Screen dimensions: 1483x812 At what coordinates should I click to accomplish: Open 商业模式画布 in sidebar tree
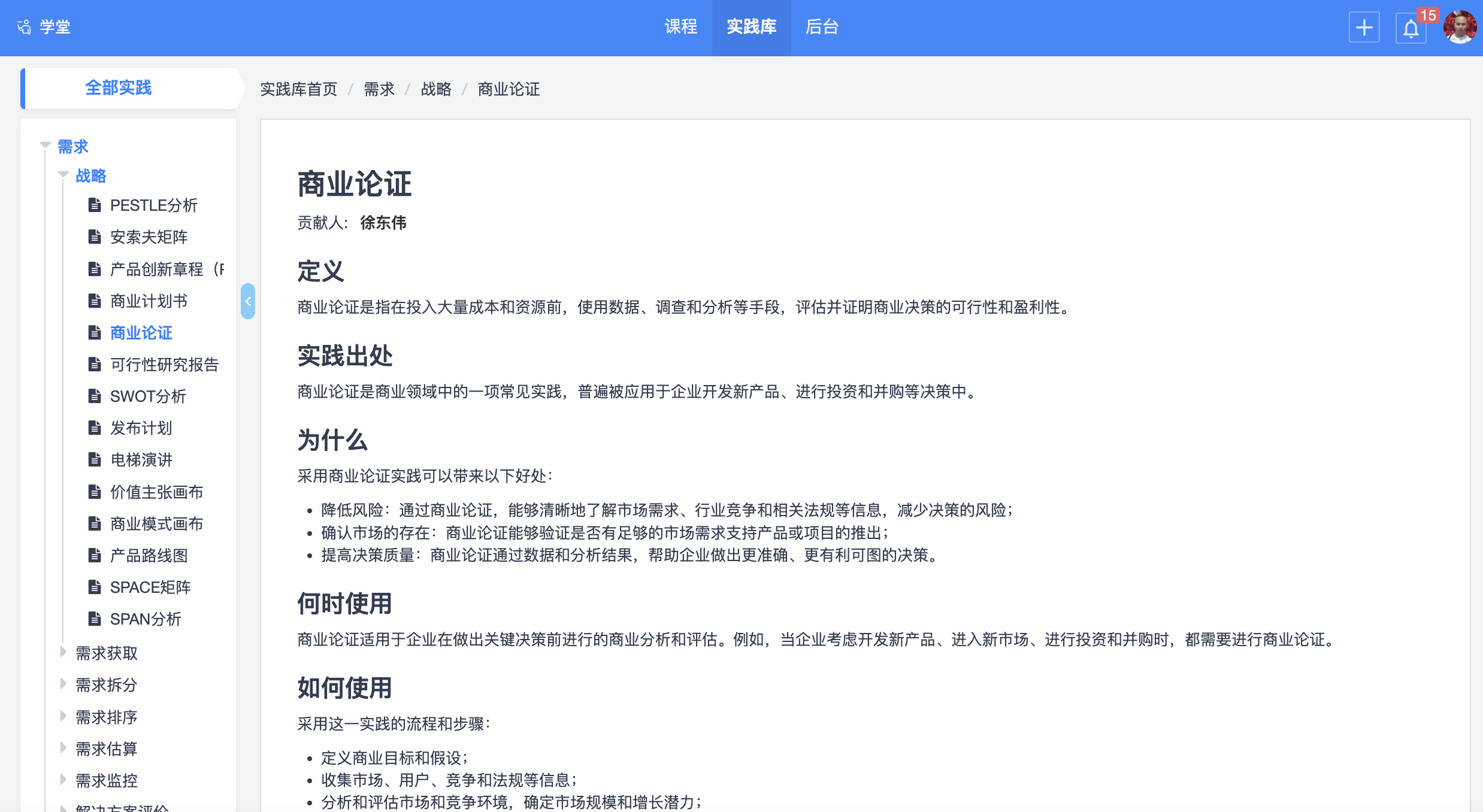tap(156, 524)
